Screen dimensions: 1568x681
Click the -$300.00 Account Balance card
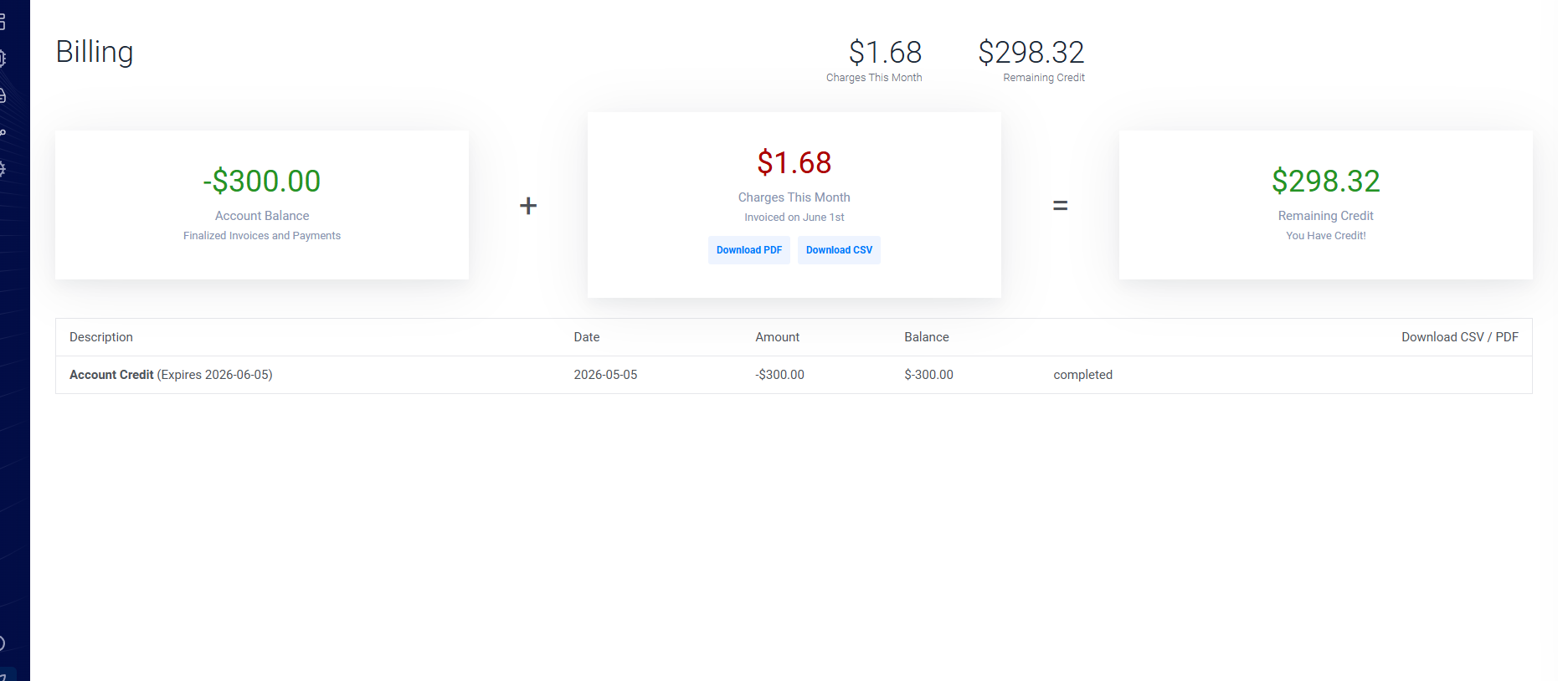coord(262,205)
